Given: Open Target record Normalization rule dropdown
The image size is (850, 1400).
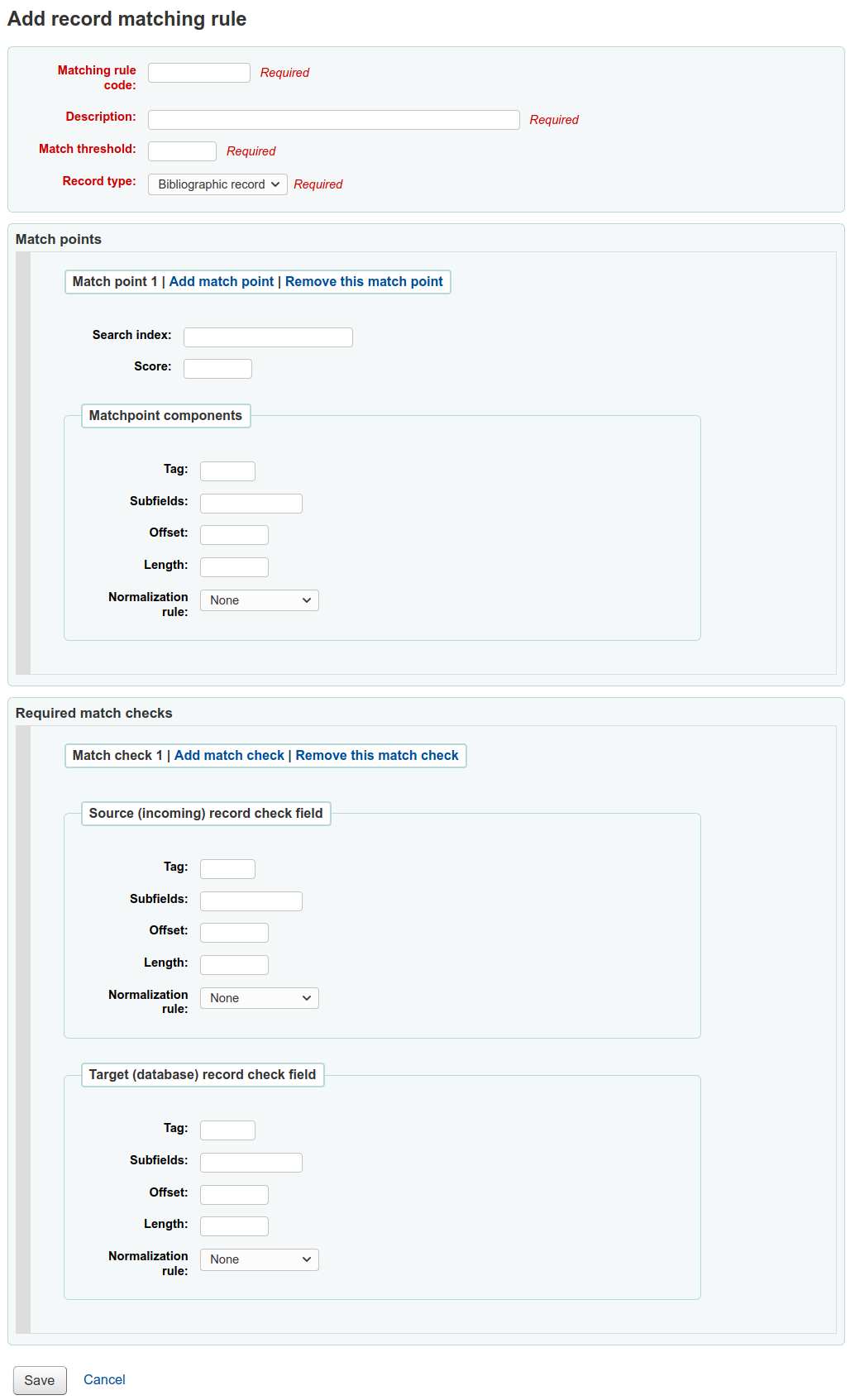Looking at the screenshot, I should tap(259, 1259).
